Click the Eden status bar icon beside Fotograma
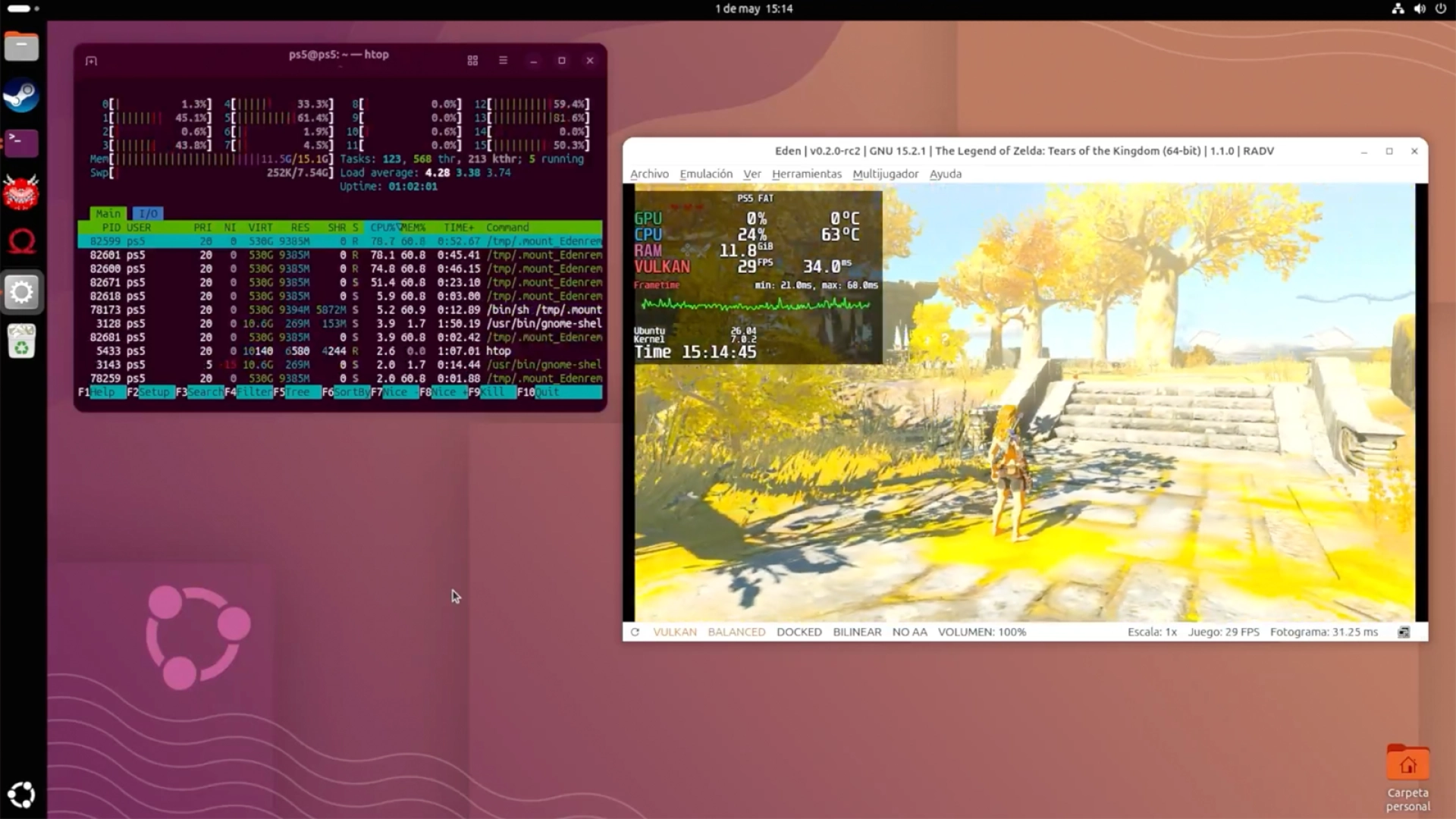This screenshot has height=819, width=1456. [x=1404, y=632]
